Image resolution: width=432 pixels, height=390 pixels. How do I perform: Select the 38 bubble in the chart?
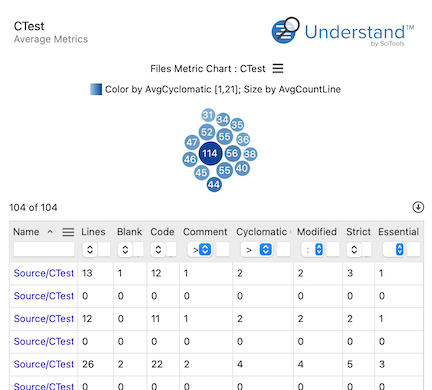click(250, 154)
